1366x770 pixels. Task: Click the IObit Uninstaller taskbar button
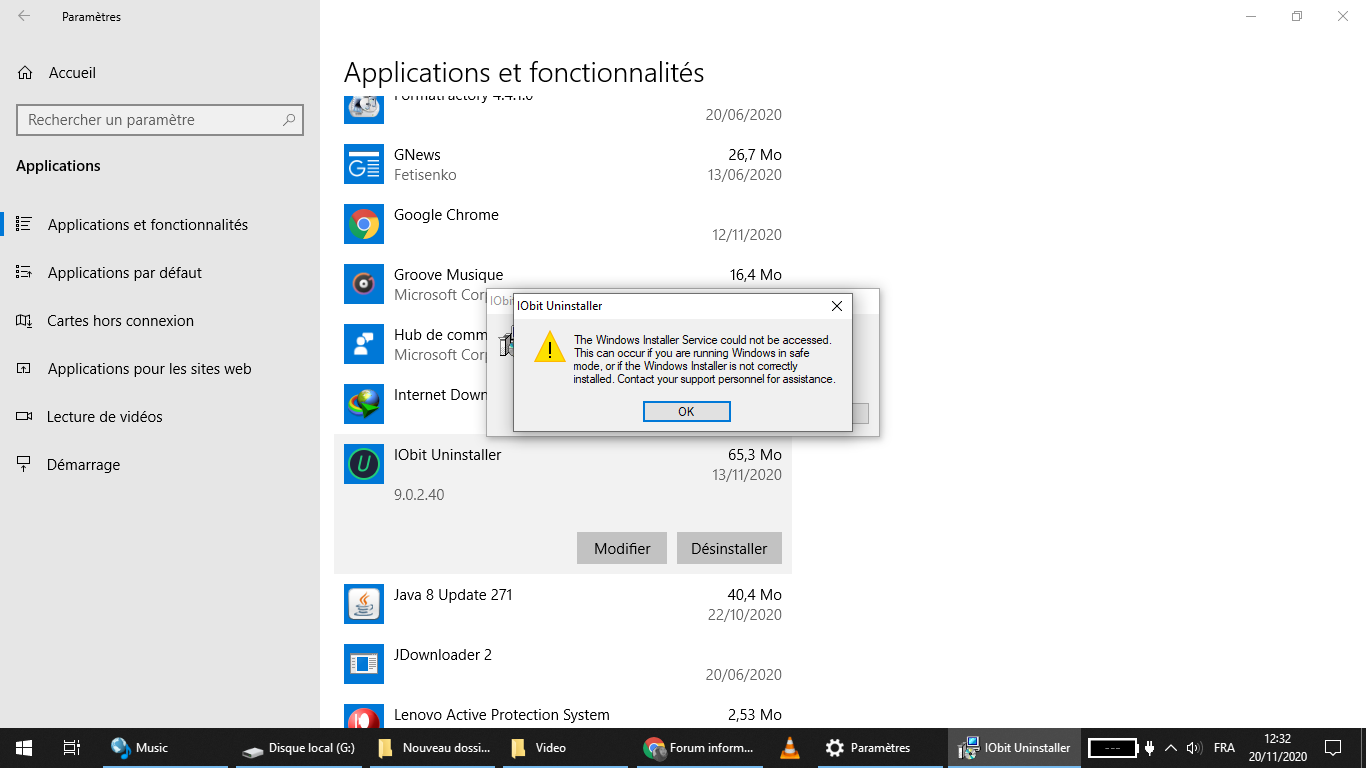(x=1014, y=748)
